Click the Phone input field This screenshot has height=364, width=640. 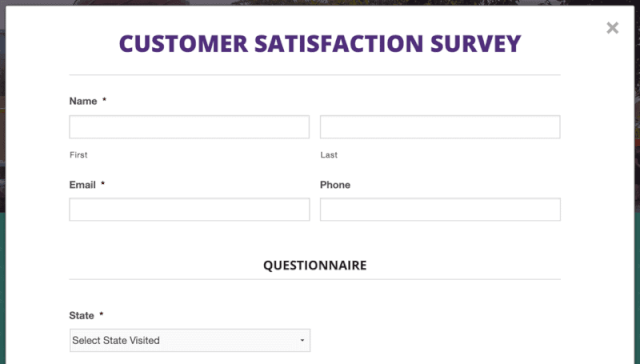click(440, 209)
